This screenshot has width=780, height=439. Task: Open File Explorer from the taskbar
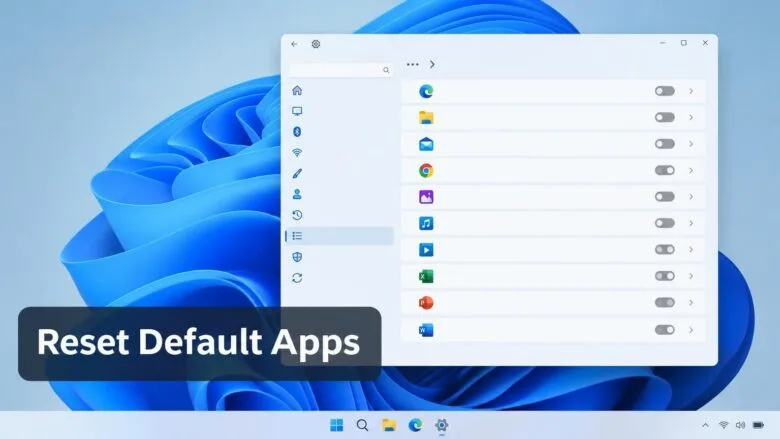pyautogui.click(x=389, y=425)
